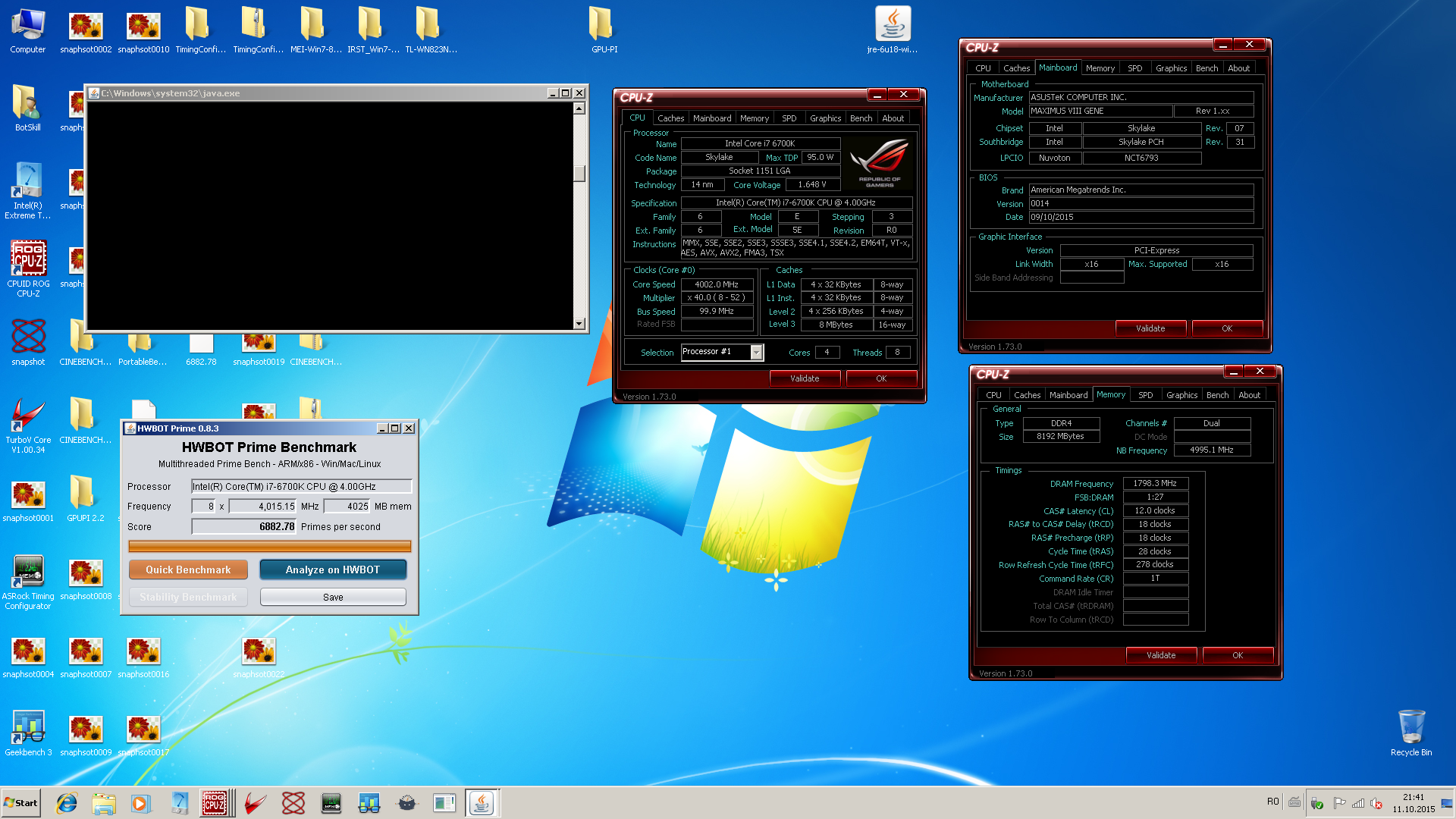Click the ASRock Timing Configurator taskbar icon
Screen dimensions: 1456x819
331,802
